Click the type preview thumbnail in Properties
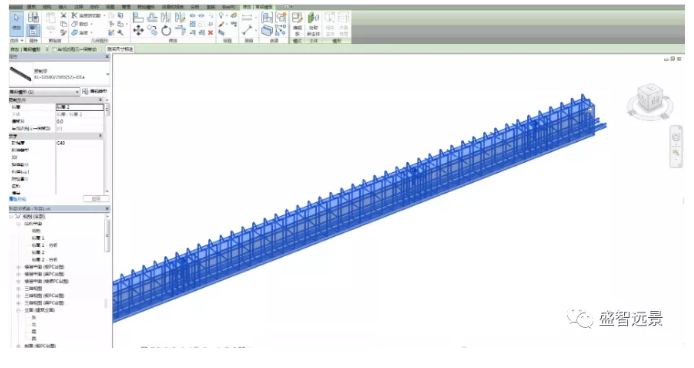Image resolution: width=694 pixels, height=368 pixels. click(21, 74)
